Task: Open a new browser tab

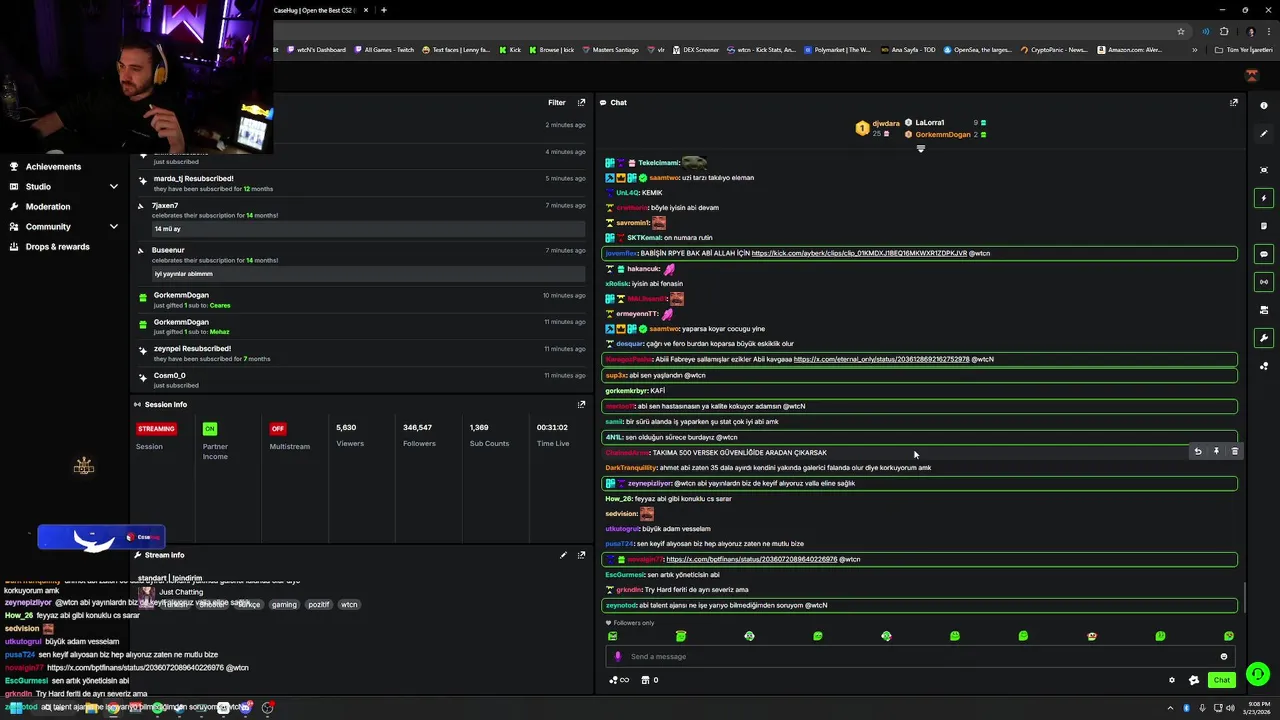Action: (x=384, y=10)
